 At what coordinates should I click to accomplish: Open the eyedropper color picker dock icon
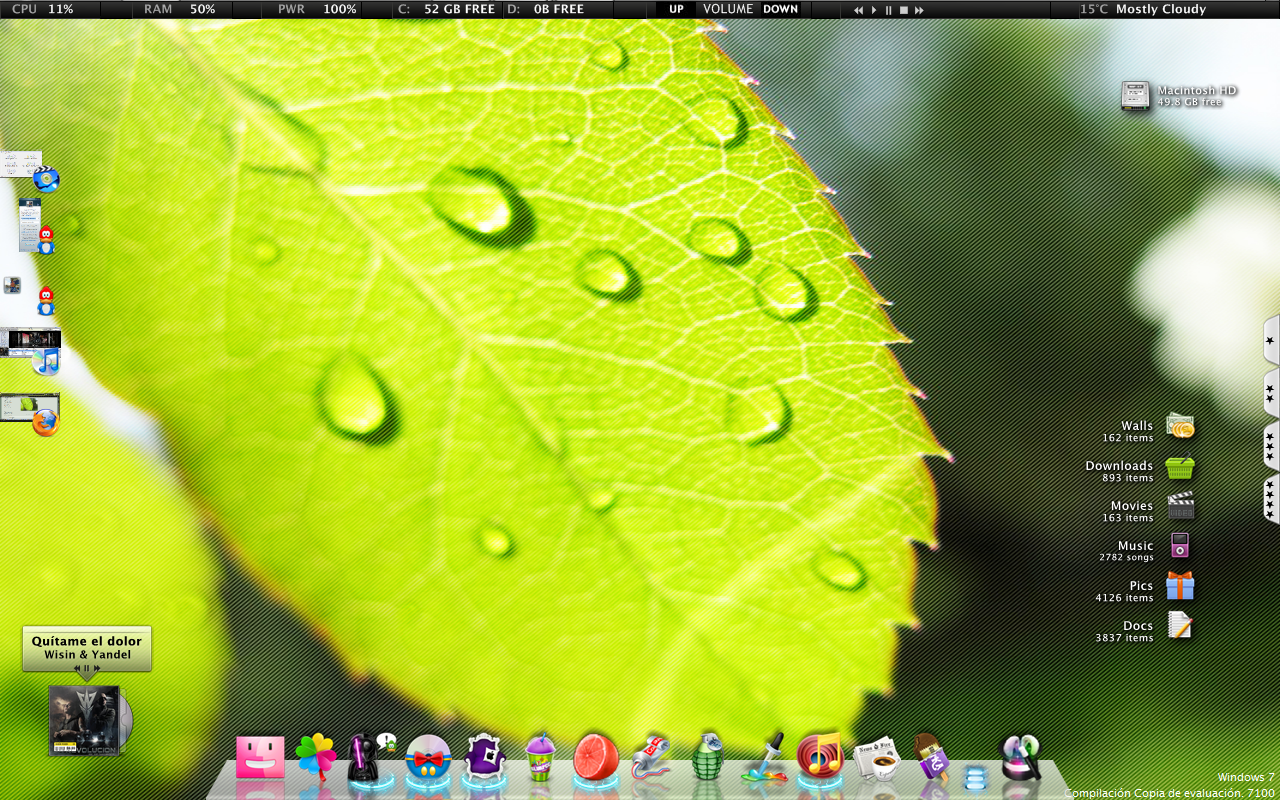pyautogui.click(x=764, y=757)
